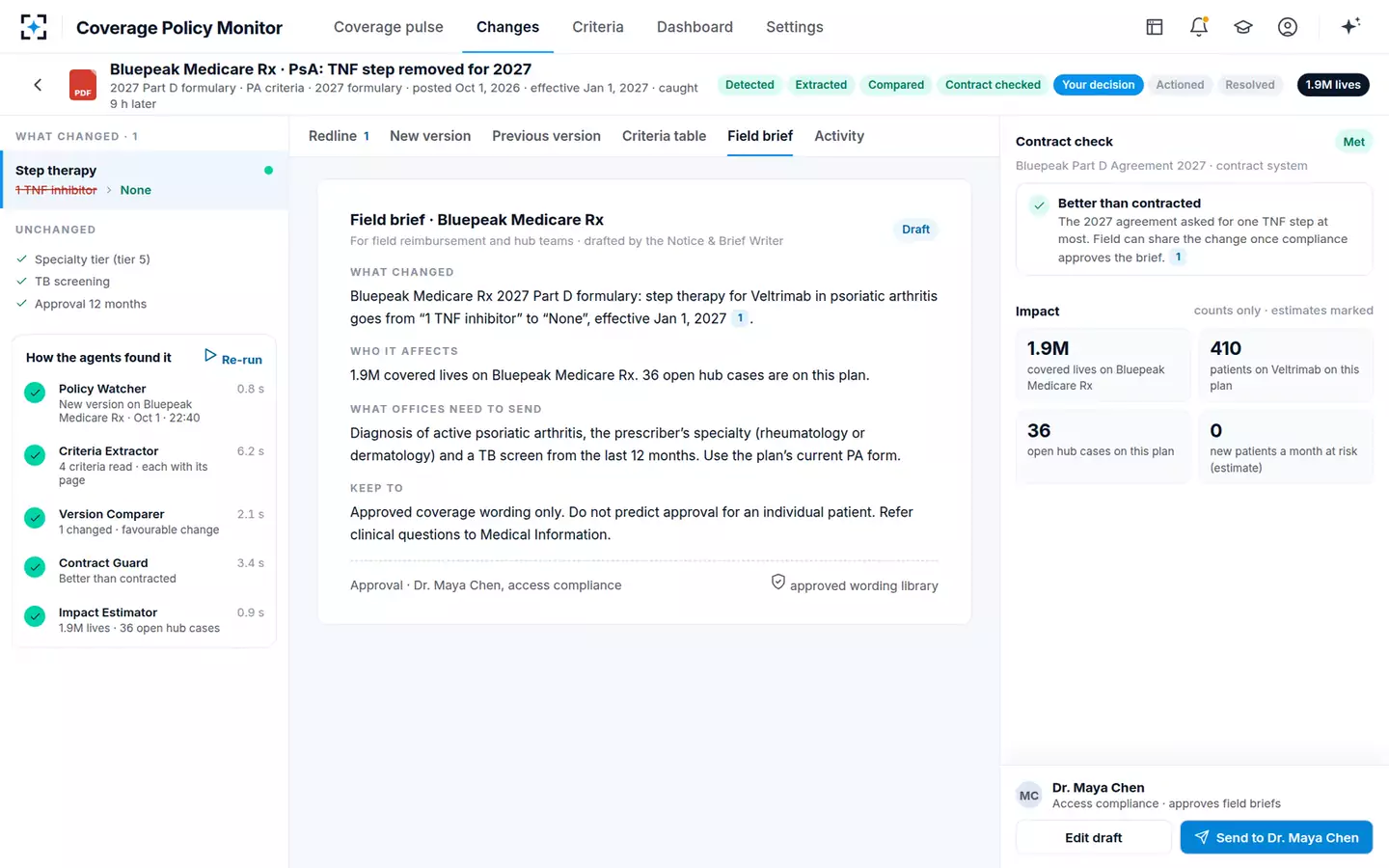
Task: Open the Dashboard menu item
Action: [x=694, y=27]
